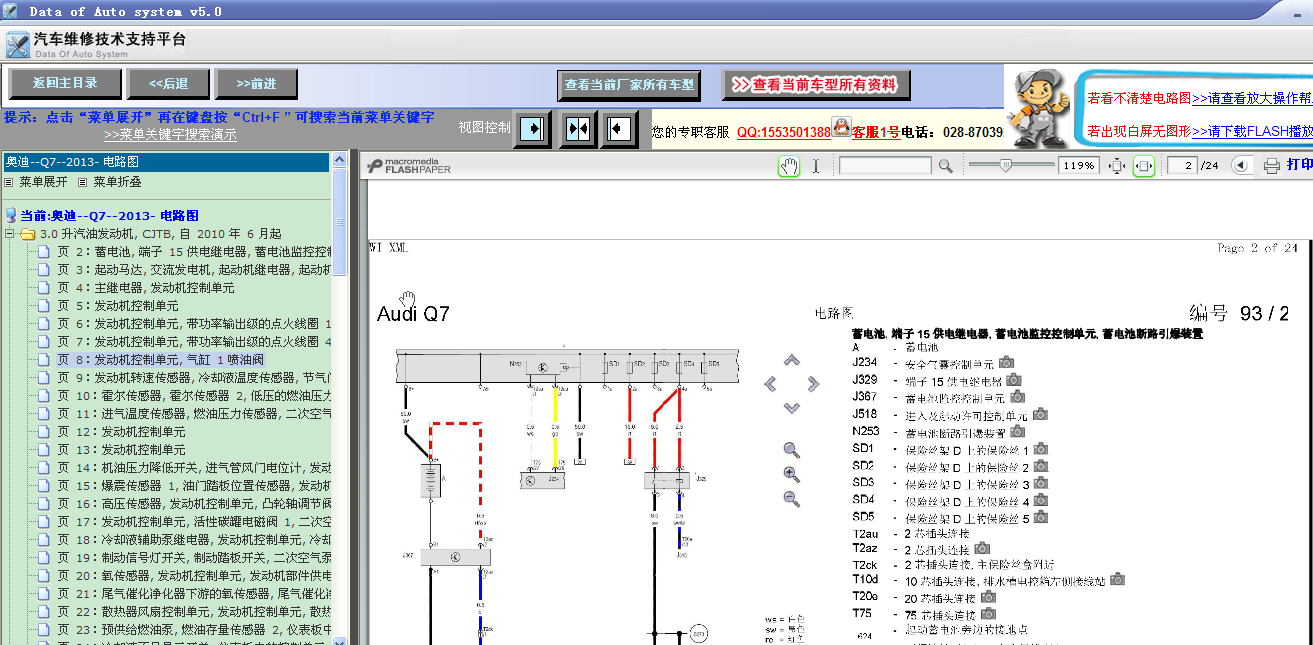Open camera photo for SD5 fuse

pyautogui.click(x=1040, y=517)
